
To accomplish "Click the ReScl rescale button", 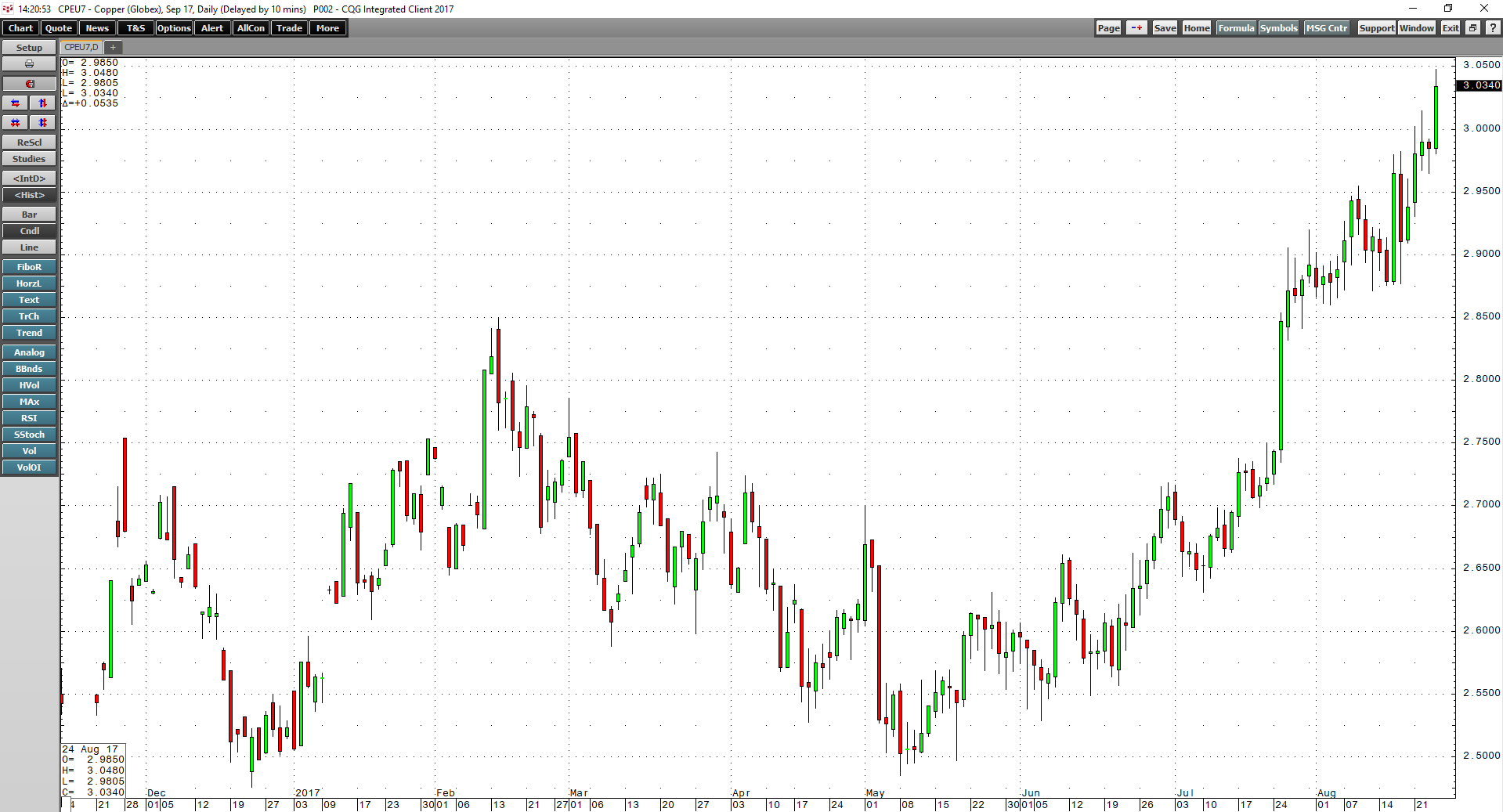I will click(29, 143).
